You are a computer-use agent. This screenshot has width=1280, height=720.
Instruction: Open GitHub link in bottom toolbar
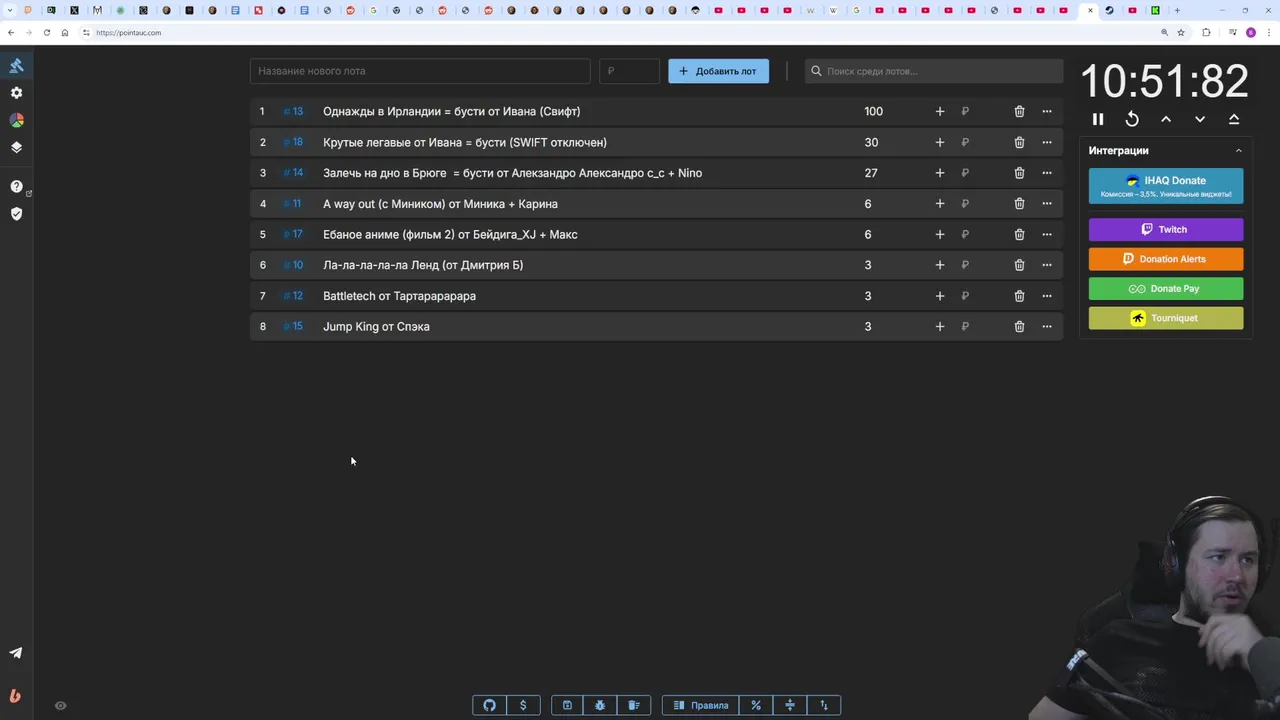(489, 705)
